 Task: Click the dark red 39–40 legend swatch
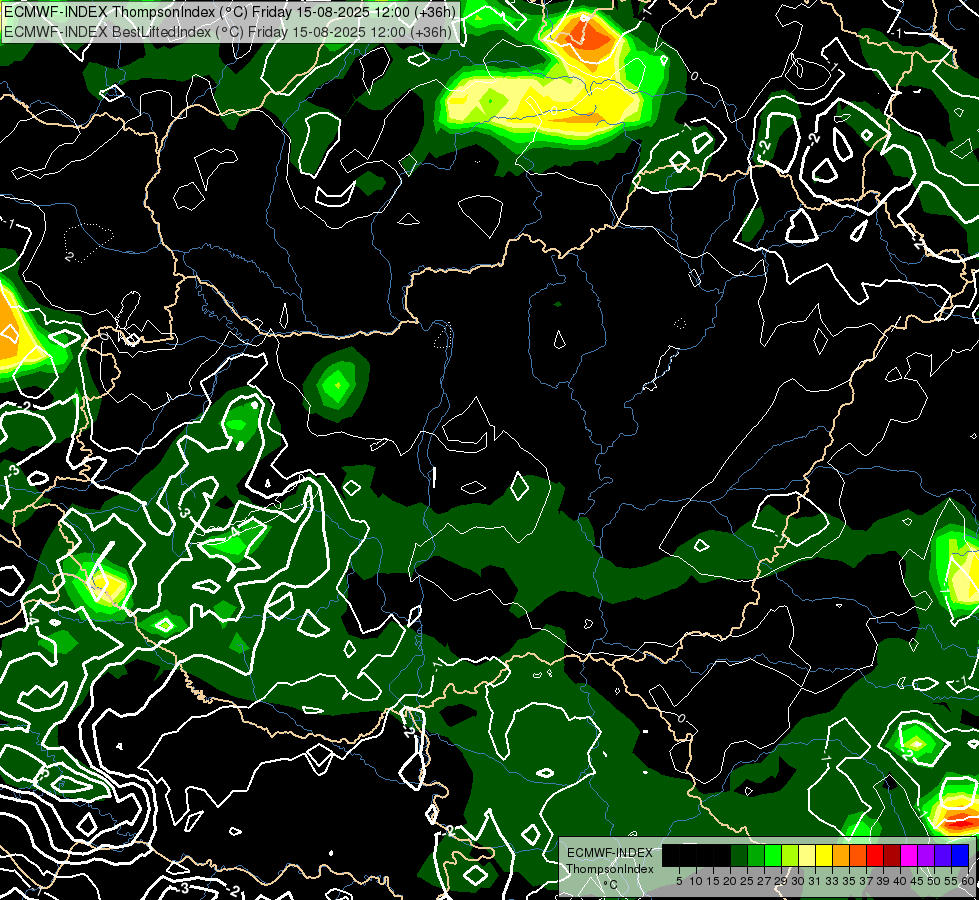[x=892, y=855]
